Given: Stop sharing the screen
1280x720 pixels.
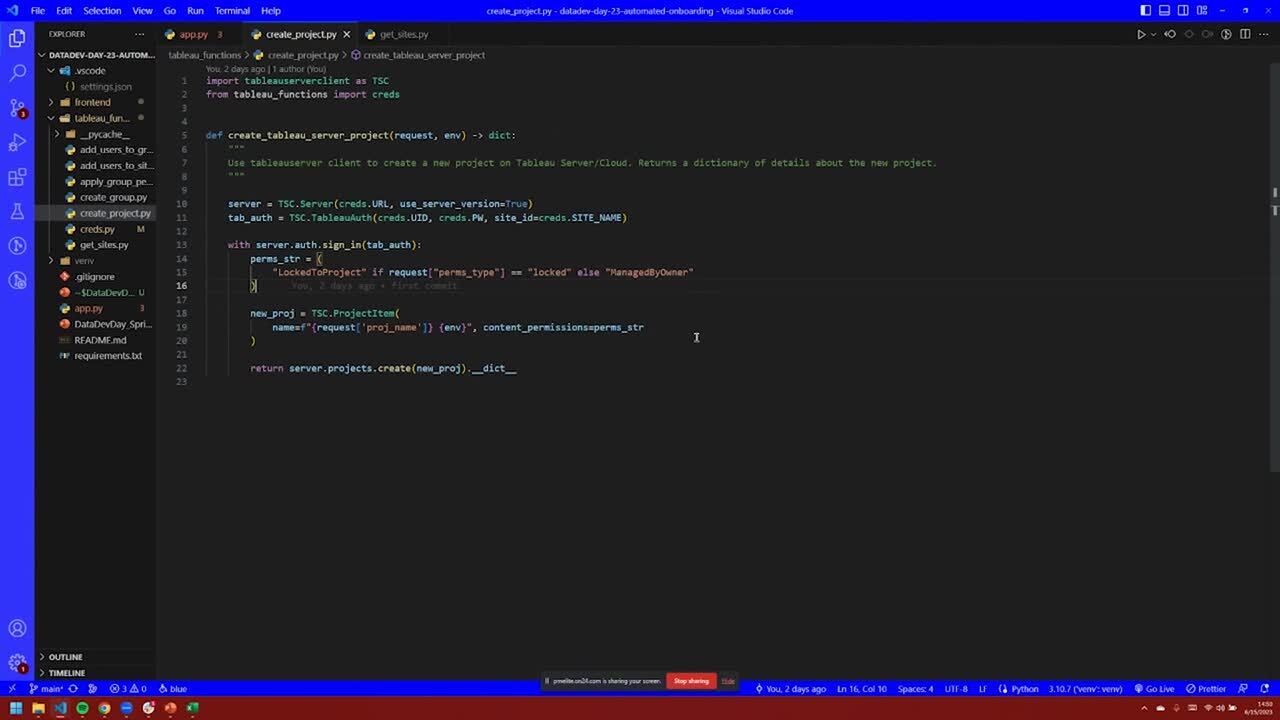Looking at the screenshot, I should pyautogui.click(x=691, y=681).
